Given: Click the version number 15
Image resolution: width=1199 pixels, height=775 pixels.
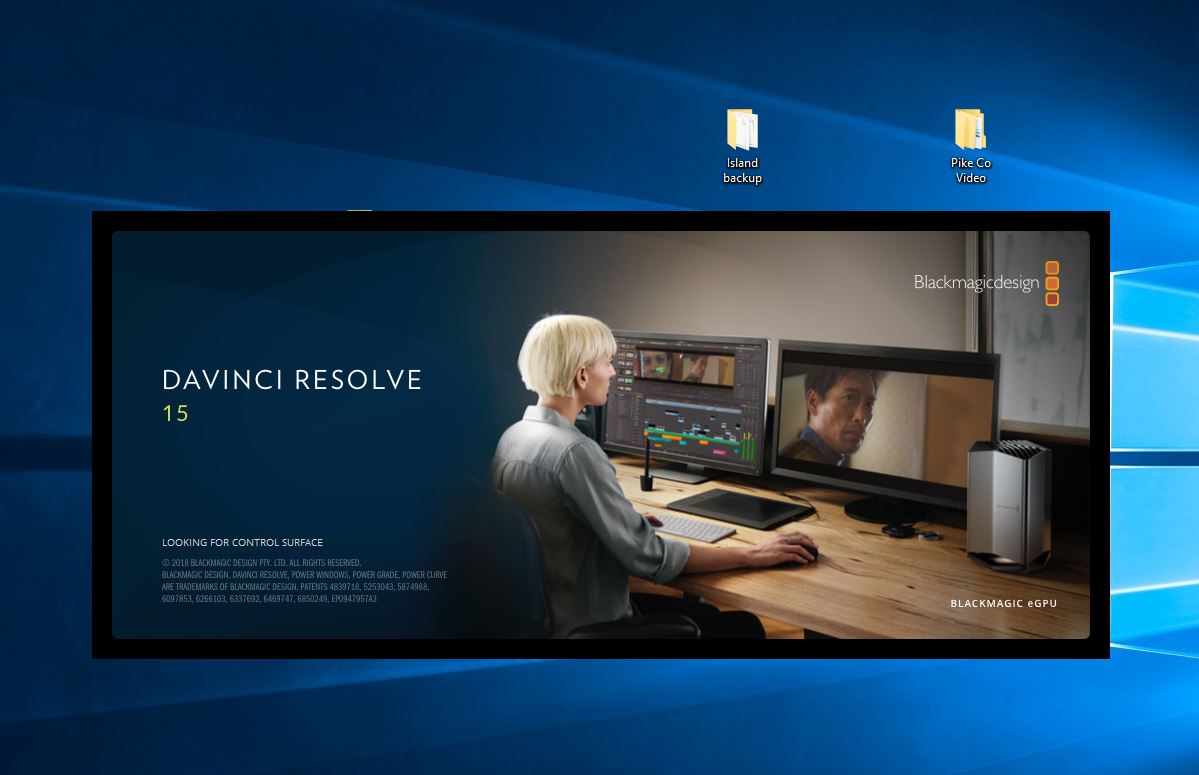Looking at the screenshot, I should click(175, 413).
